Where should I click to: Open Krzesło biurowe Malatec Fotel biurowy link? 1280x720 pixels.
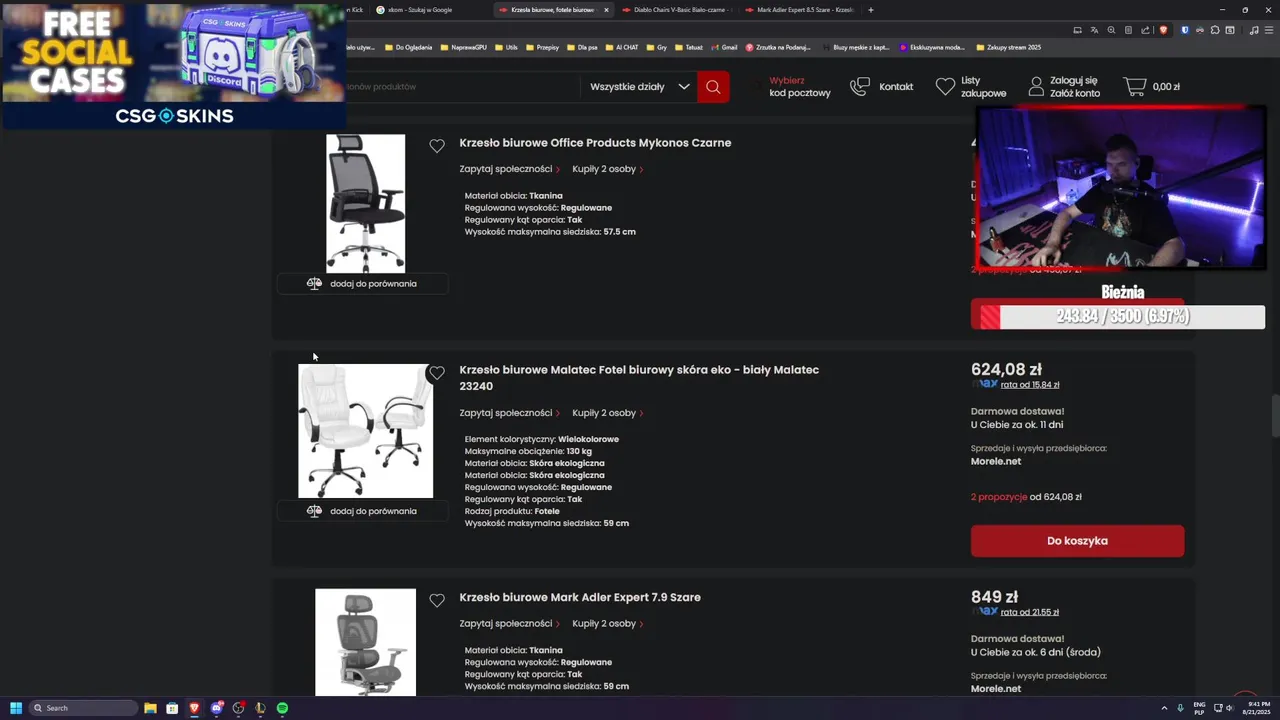(639, 378)
